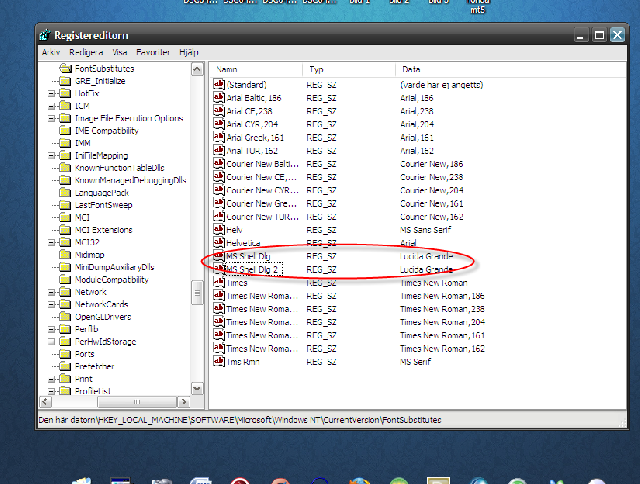
Task: Click the Midimap folder icon
Action: [65, 255]
